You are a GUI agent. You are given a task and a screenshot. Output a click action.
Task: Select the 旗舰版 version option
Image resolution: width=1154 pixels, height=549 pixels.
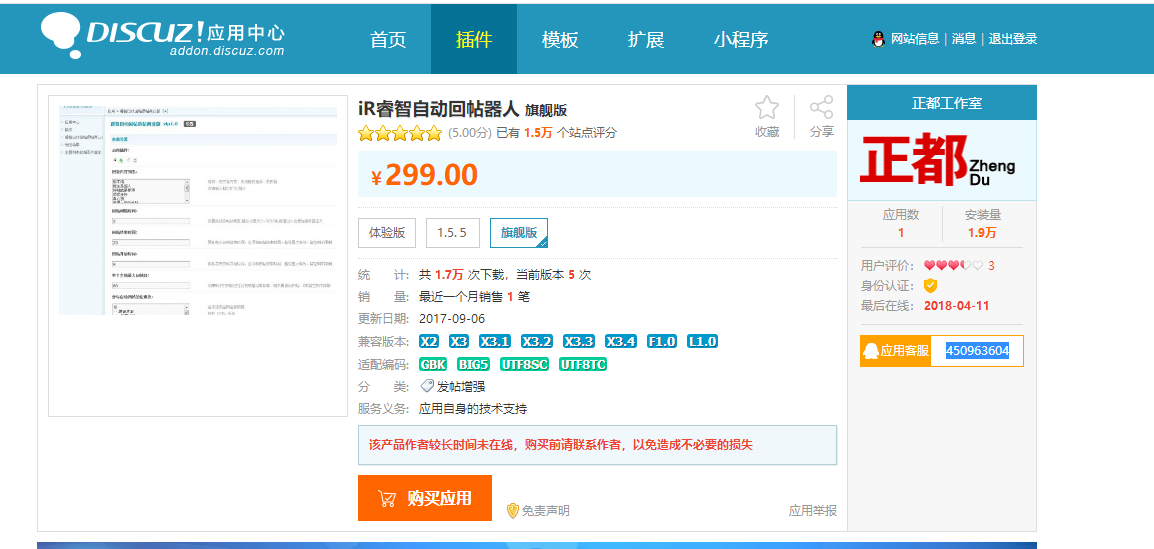click(519, 233)
